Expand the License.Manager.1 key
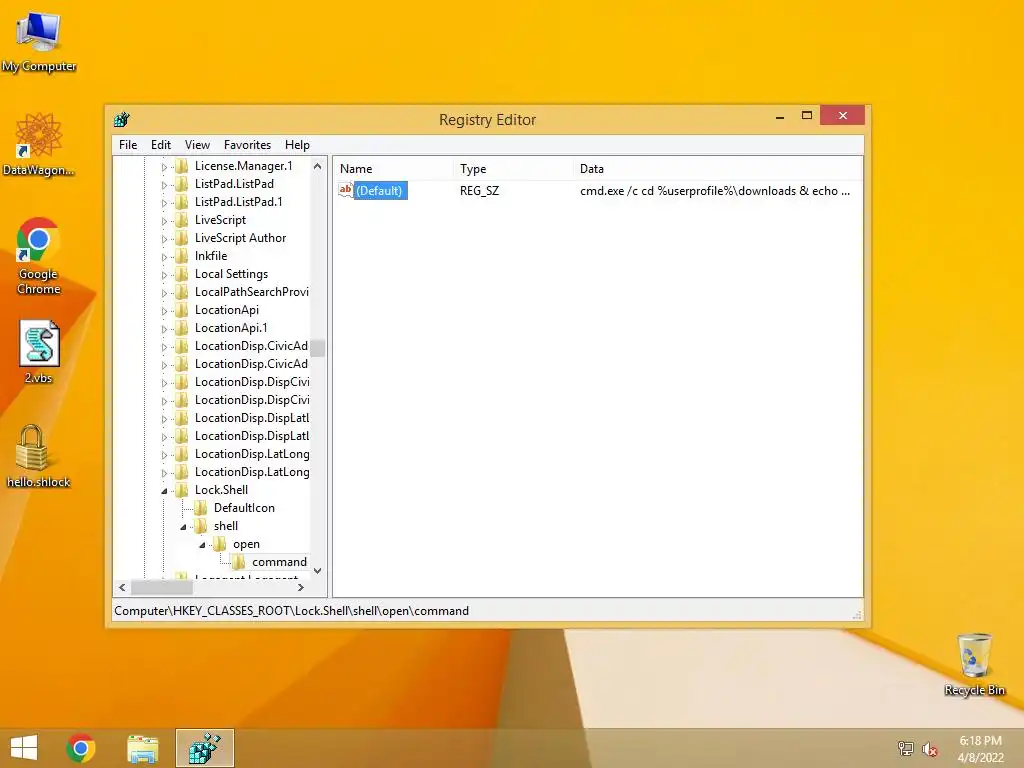This screenshot has height=768, width=1024. coord(165,167)
